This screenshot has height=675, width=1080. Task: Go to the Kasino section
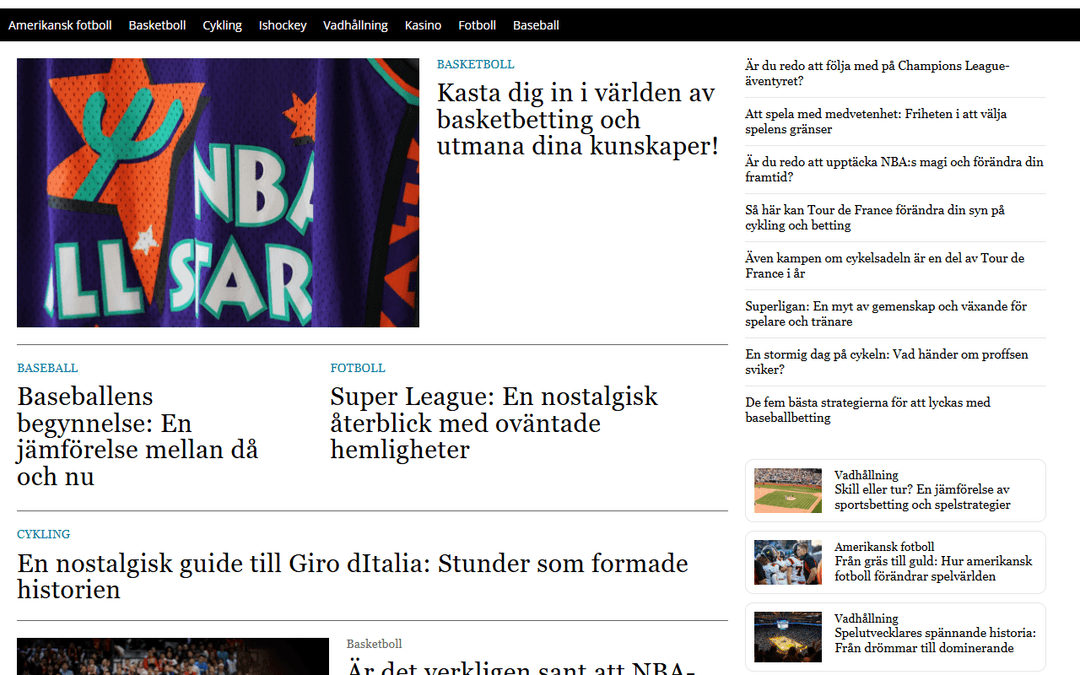423,25
